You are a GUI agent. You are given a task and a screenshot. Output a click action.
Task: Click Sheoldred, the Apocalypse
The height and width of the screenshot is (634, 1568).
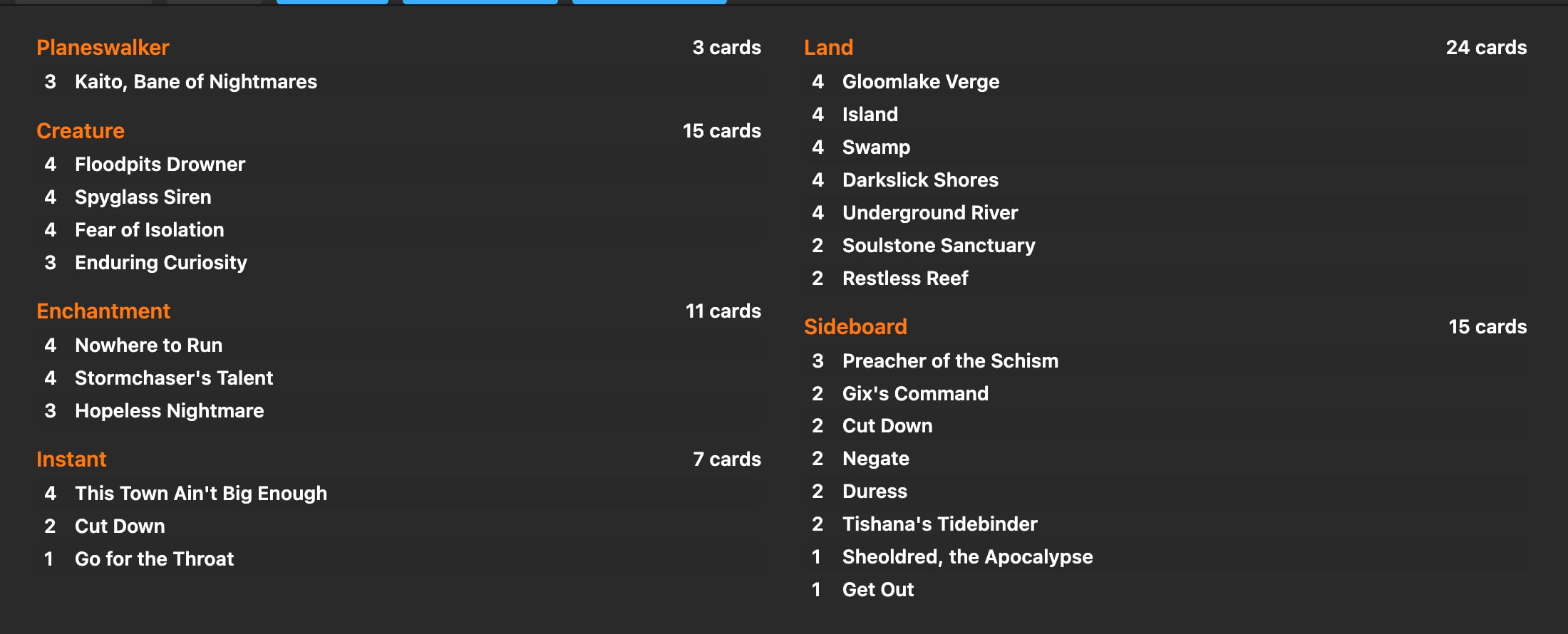pos(966,557)
